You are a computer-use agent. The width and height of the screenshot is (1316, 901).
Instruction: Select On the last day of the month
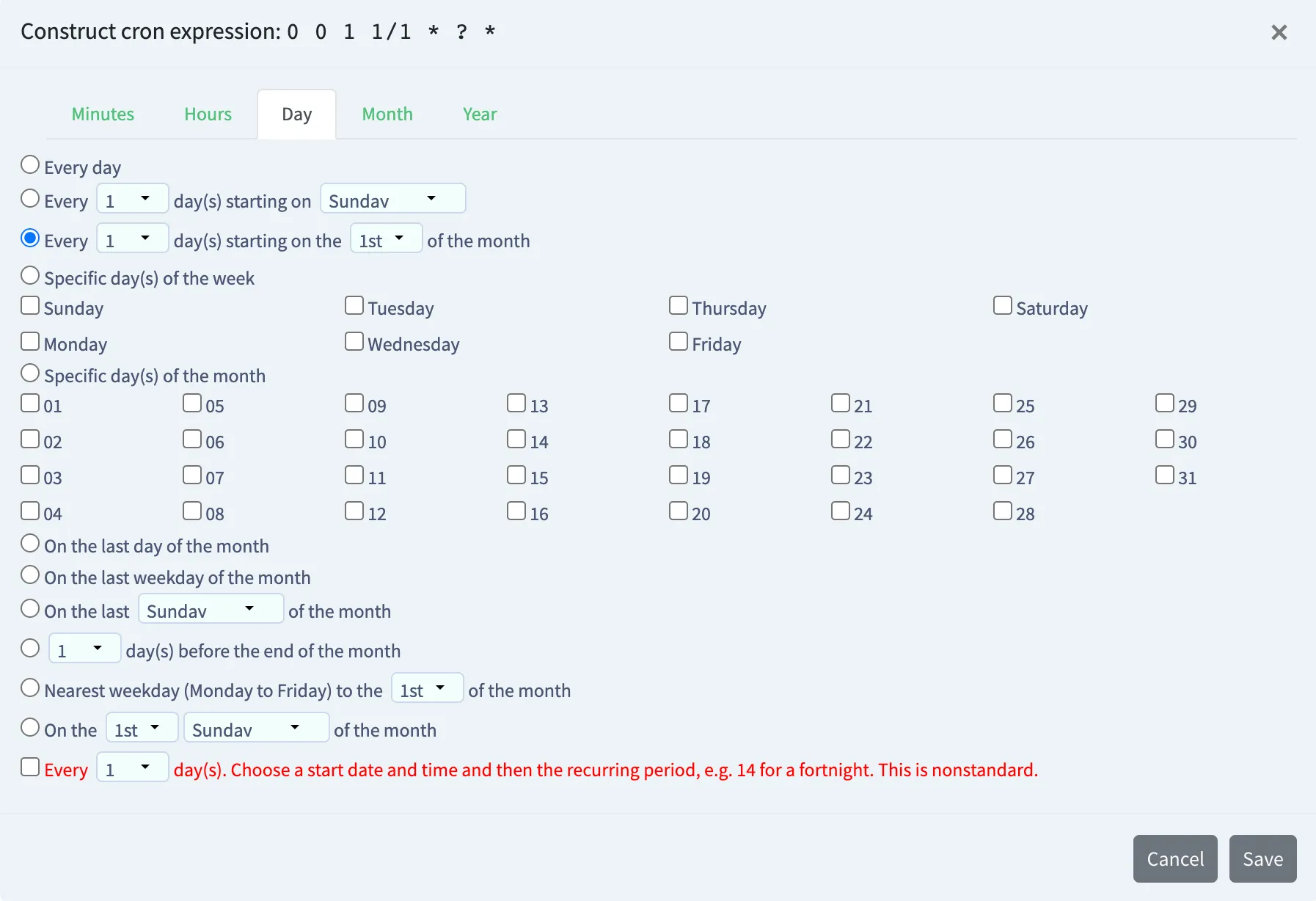[30, 543]
